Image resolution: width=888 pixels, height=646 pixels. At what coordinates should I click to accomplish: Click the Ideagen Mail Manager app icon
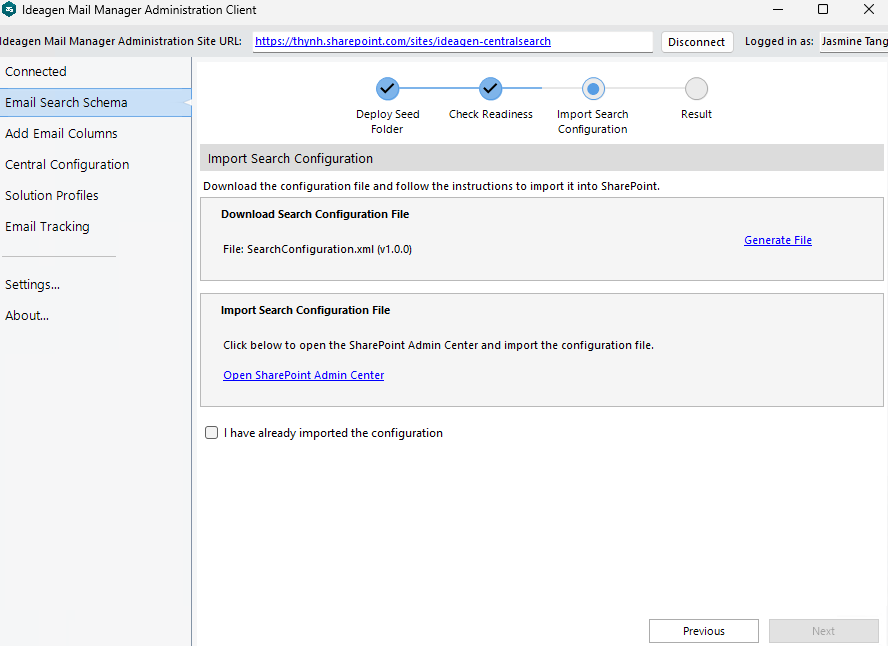pyautogui.click(x=9, y=9)
